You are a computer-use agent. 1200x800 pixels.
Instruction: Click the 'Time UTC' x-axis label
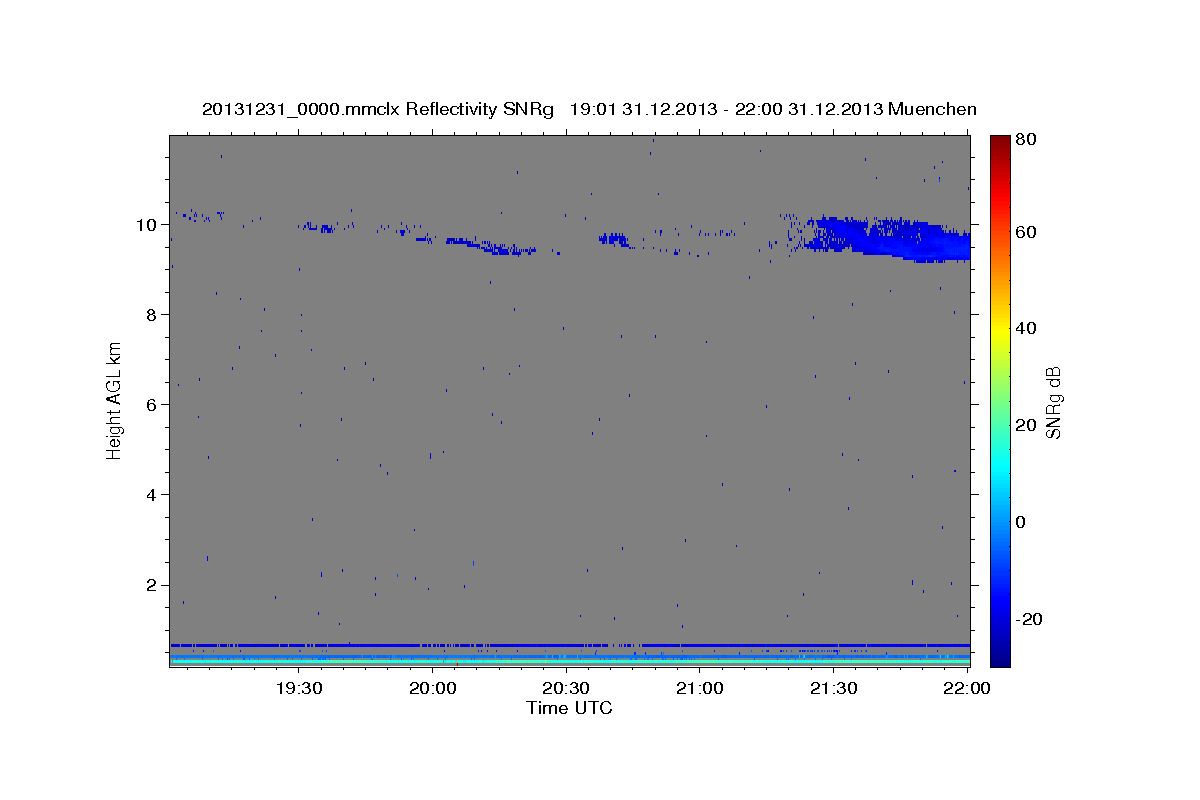click(x=569, y=708)
